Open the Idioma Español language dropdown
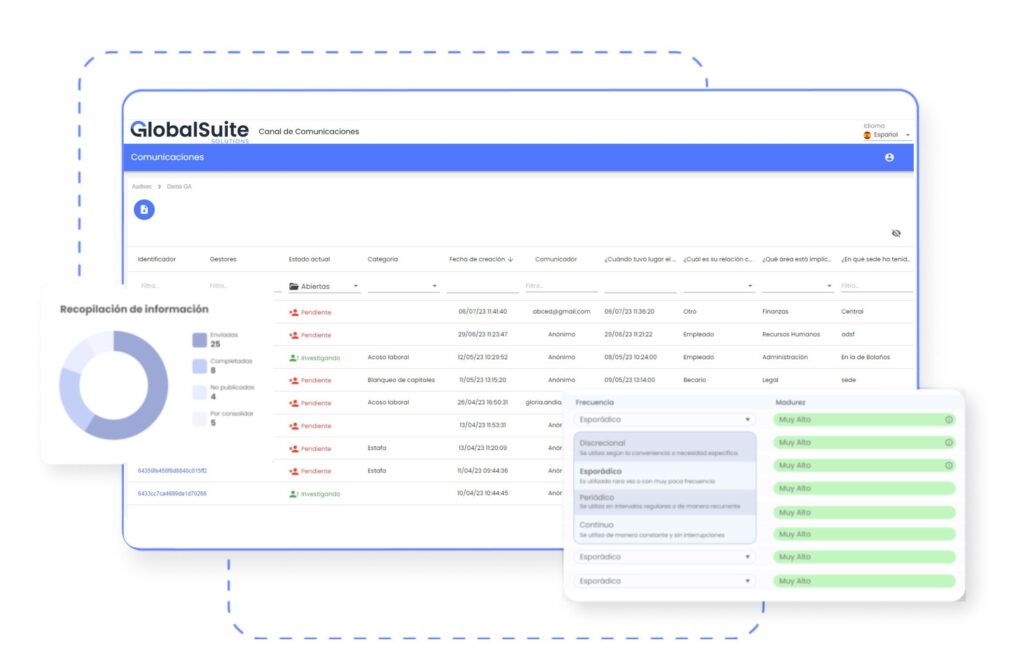The width and height of the screenshot is (1024, 662). point(887,134)
